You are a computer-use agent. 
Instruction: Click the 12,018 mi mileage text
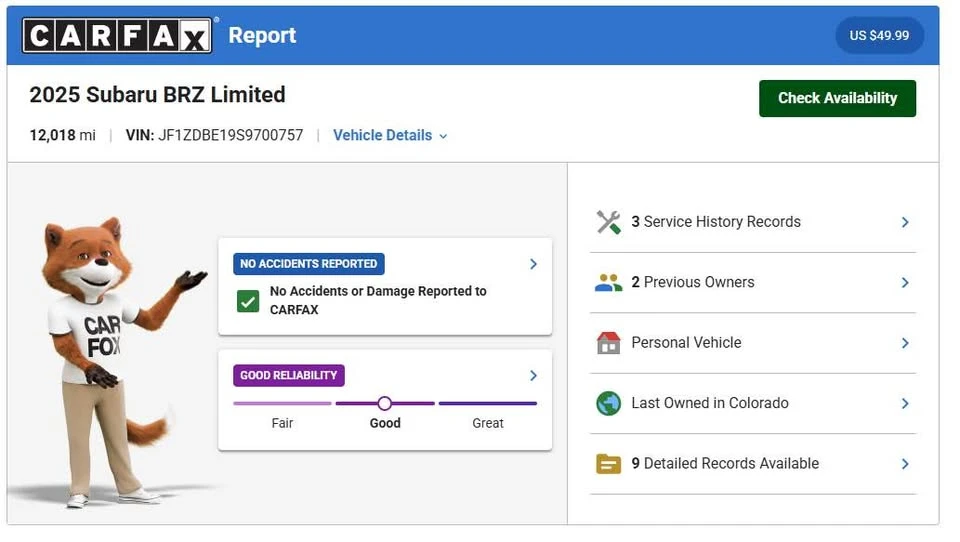62,135
